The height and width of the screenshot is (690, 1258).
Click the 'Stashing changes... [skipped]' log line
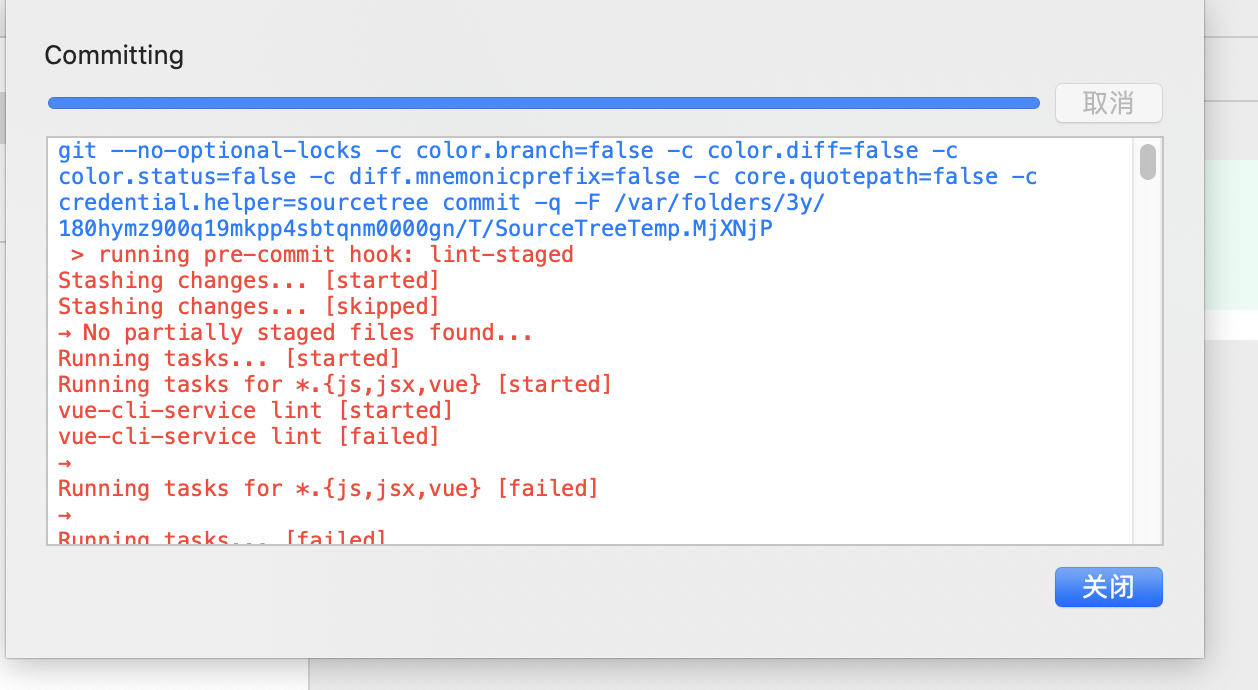pyautogui.click(x=246, y=306)
